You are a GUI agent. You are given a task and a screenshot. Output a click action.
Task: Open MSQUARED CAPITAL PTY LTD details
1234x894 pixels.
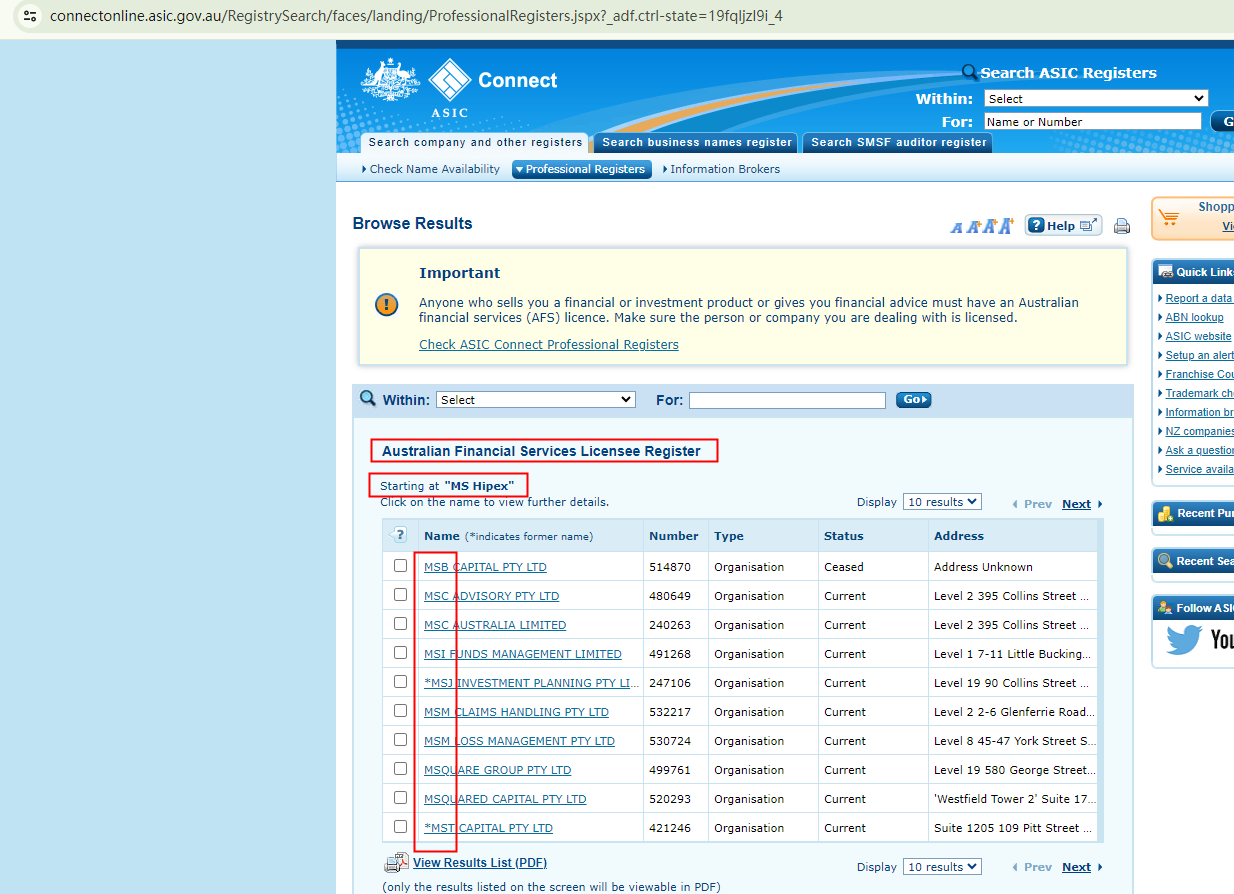[505, 799]
